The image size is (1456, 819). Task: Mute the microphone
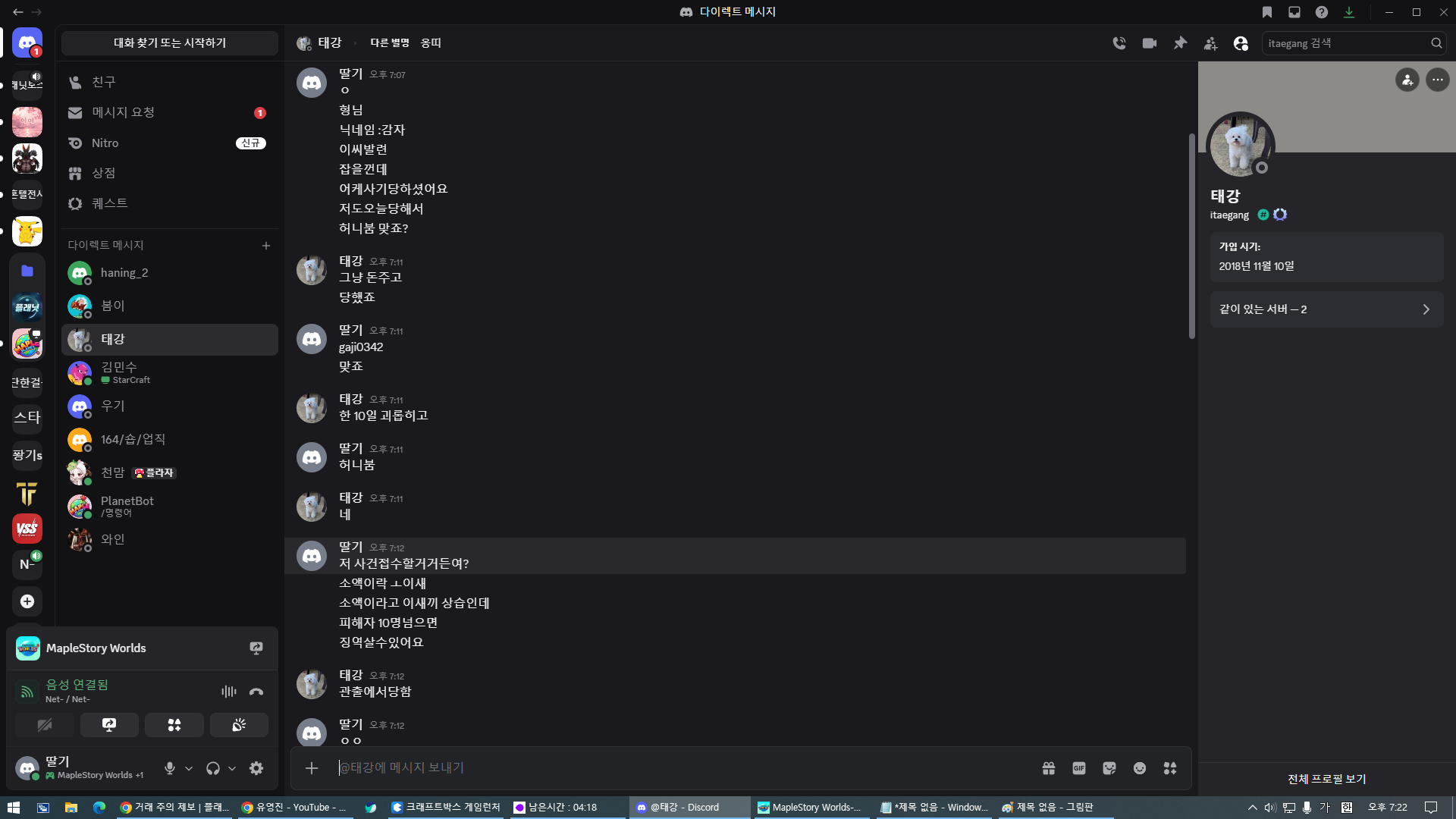click(x=170, y=768)
